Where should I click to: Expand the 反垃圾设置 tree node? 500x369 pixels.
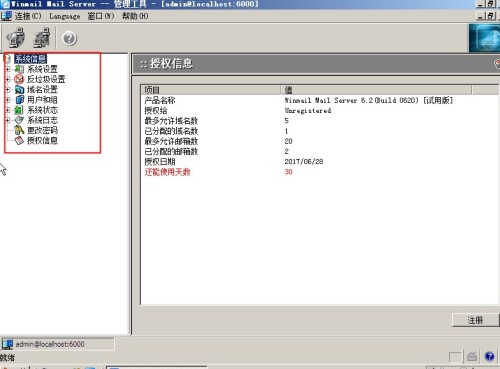[x=8, y=79]
